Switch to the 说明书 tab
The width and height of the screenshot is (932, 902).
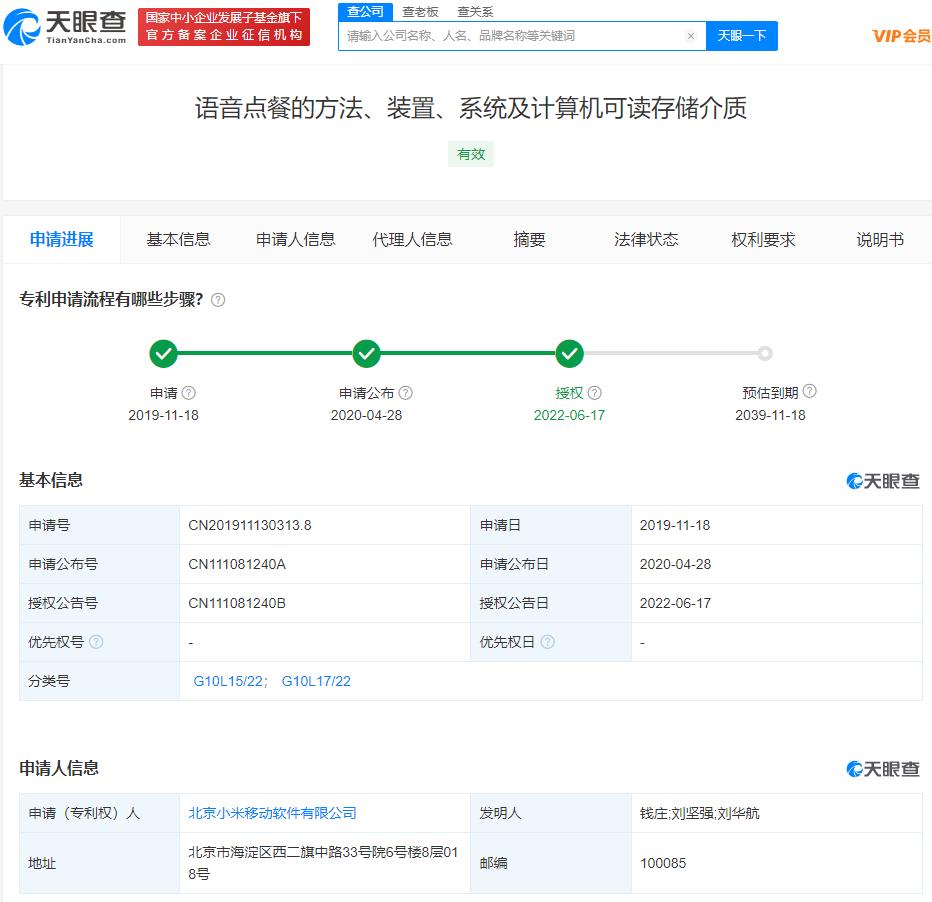pyautogui.click(x=880, y=239)
